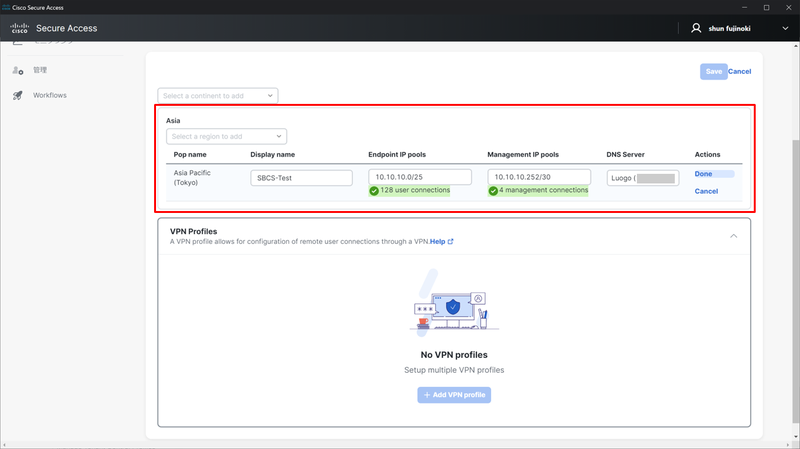The image size is (800, 449).
Task: Click the Cisco logo in the header
Action: (19, 28)
